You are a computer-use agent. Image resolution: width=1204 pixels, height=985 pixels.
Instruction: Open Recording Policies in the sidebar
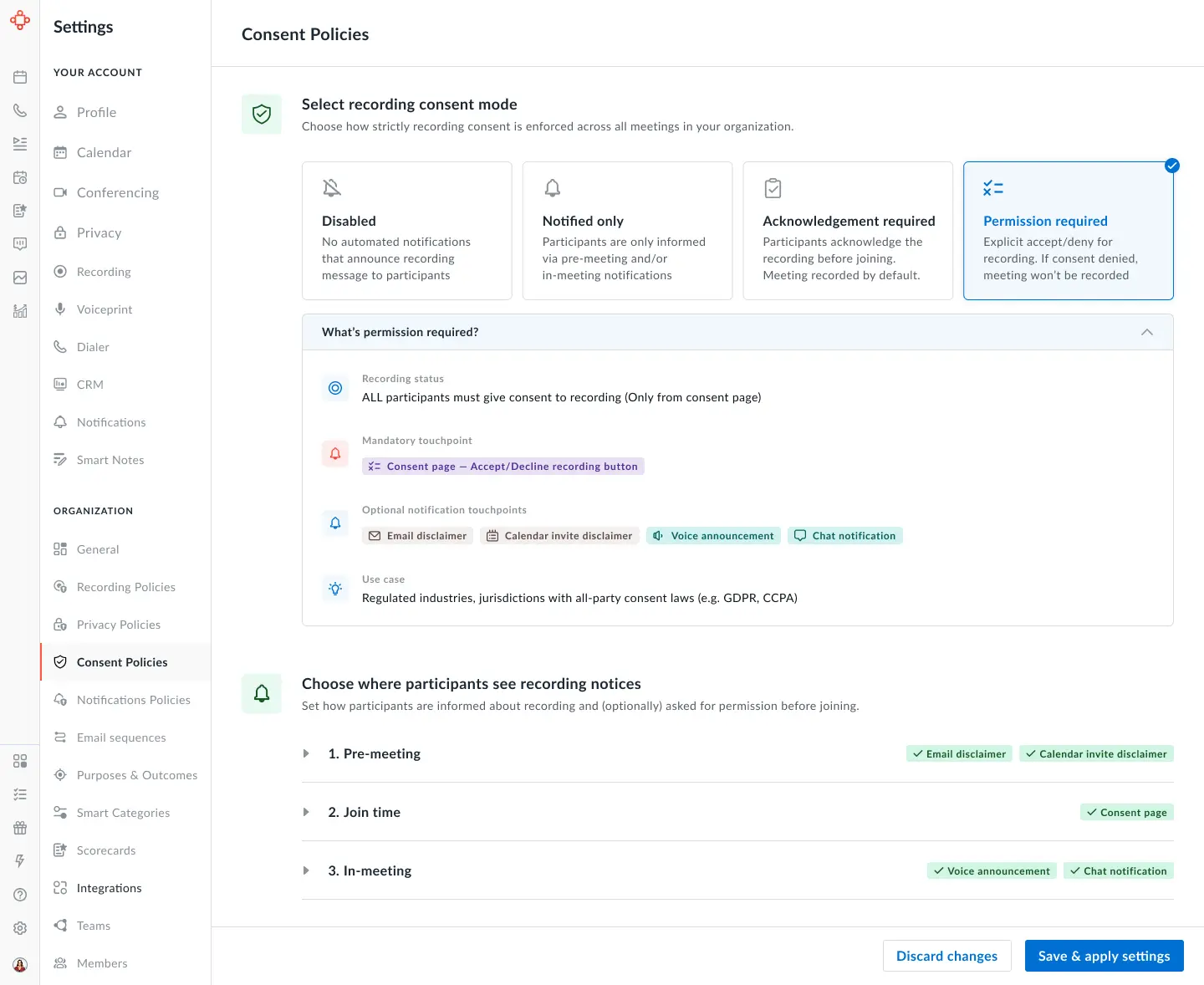tap(125, 586)
